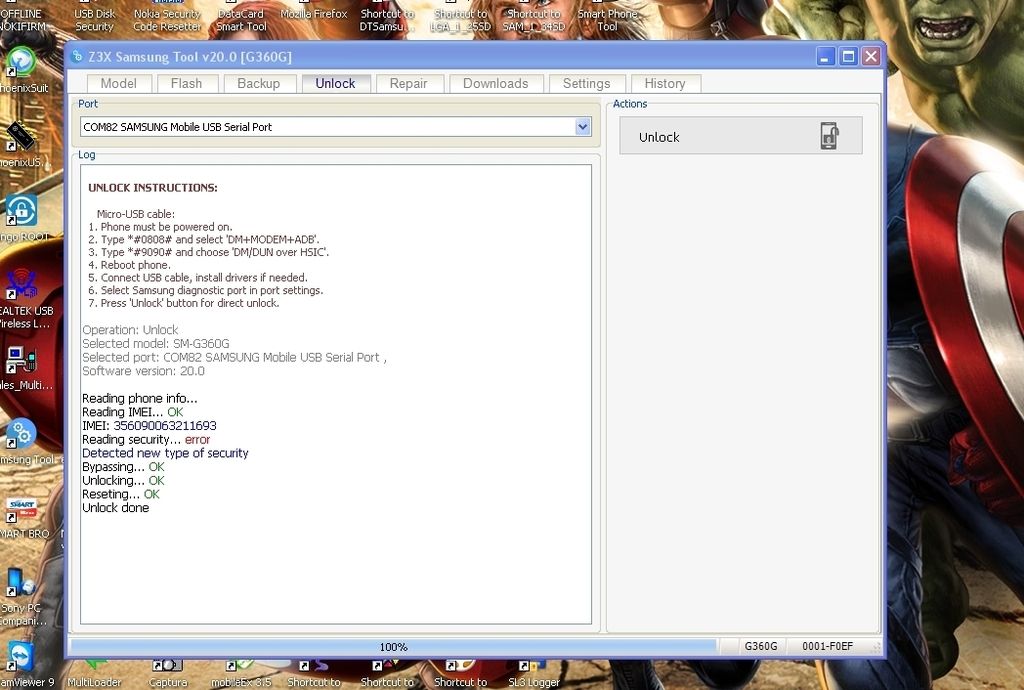Click the 100% progress bar

pyautogui.click(x=393, y=647)
